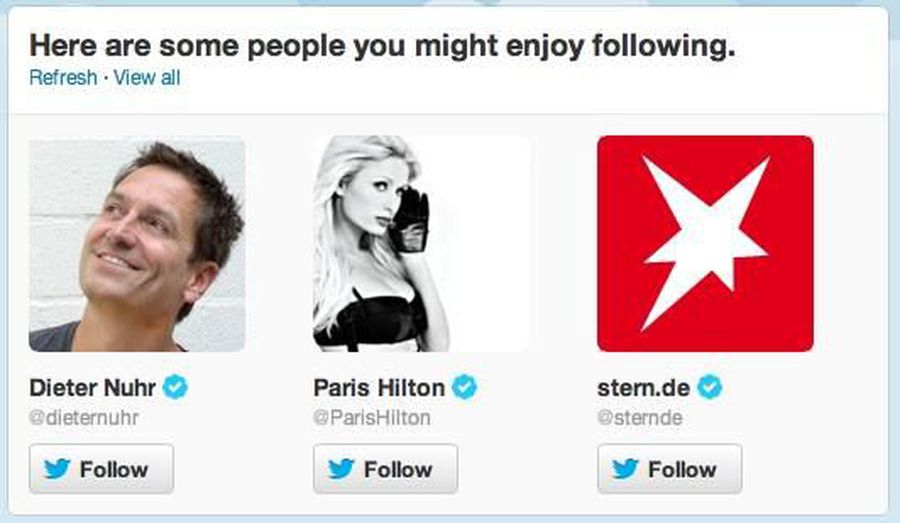Click Twitter bird icon in Dieter Nuhr's Follow button

tap(58, 469)
